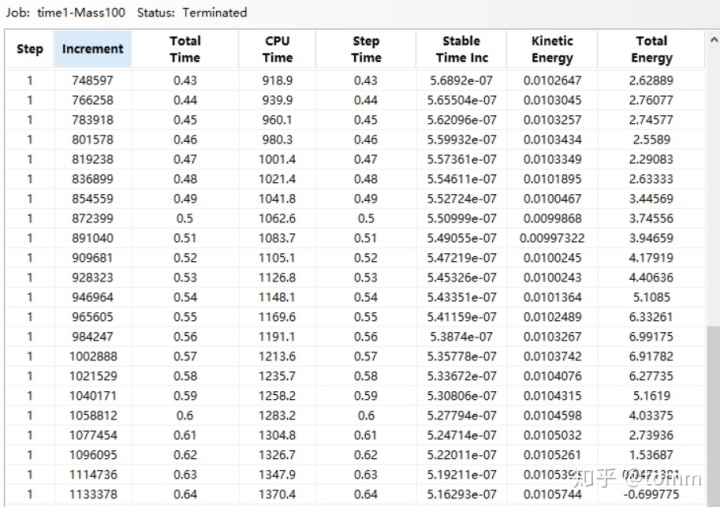Click kinetic energy value 0.0102647

point(552,80)
